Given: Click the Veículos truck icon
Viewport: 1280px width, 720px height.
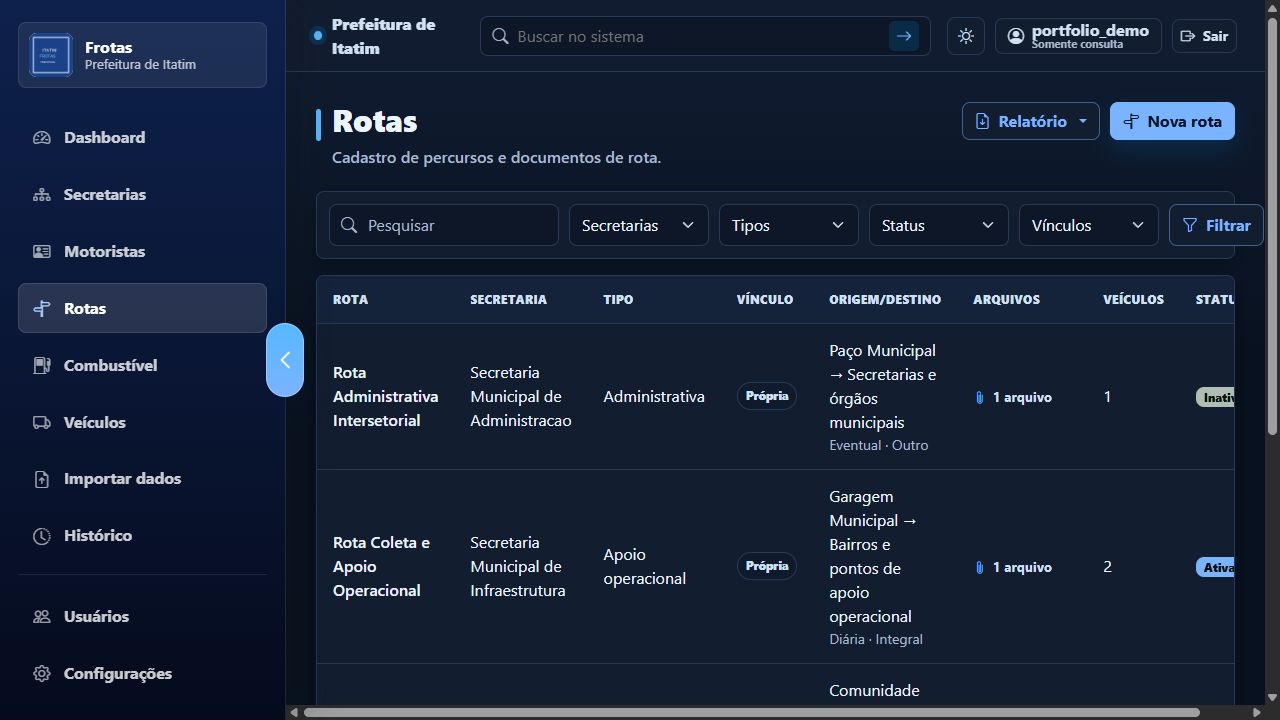Looking at the screenshot, I should [x=42, y=423].
